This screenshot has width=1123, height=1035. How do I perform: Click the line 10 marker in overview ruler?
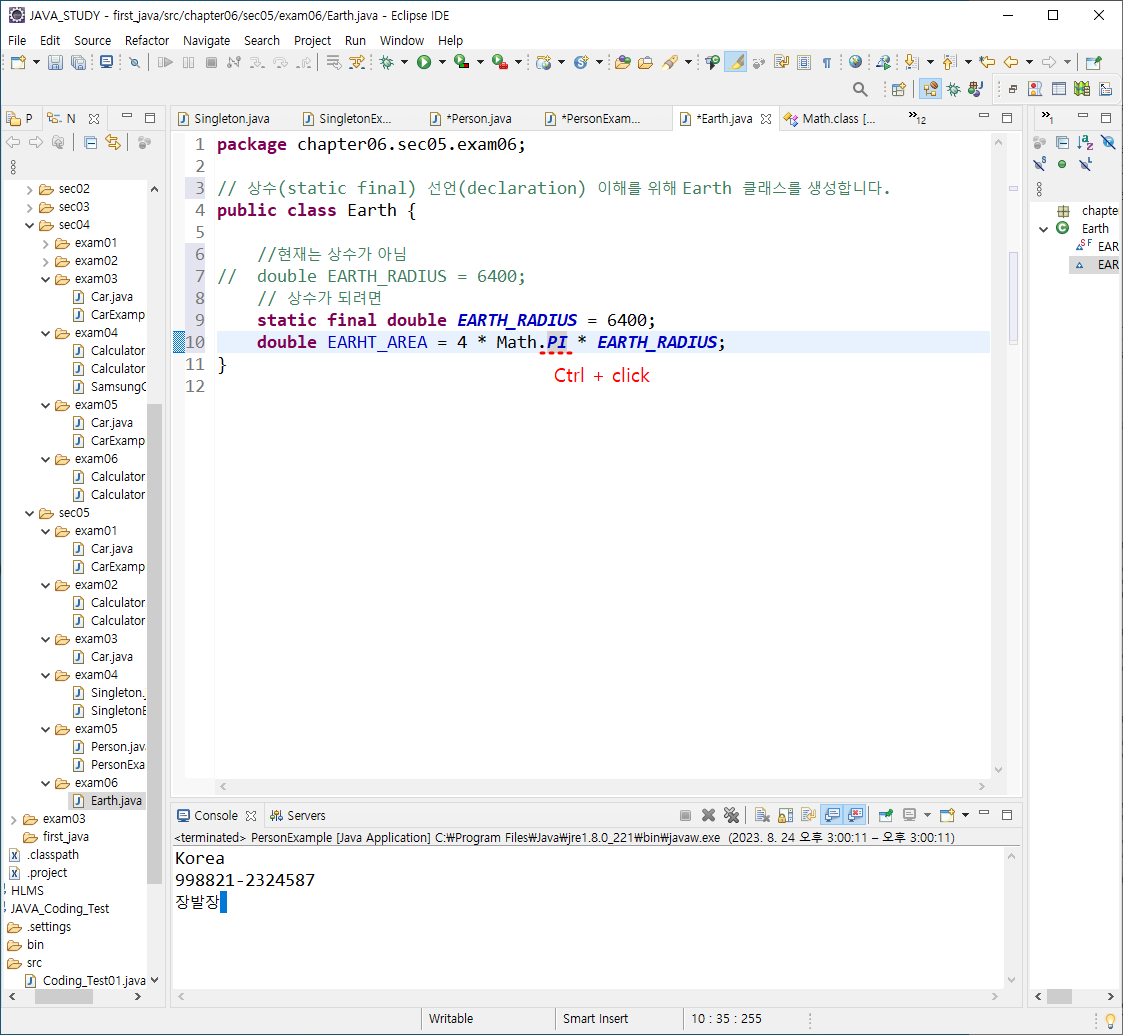pyautogui.click(x=1013, y=297)
